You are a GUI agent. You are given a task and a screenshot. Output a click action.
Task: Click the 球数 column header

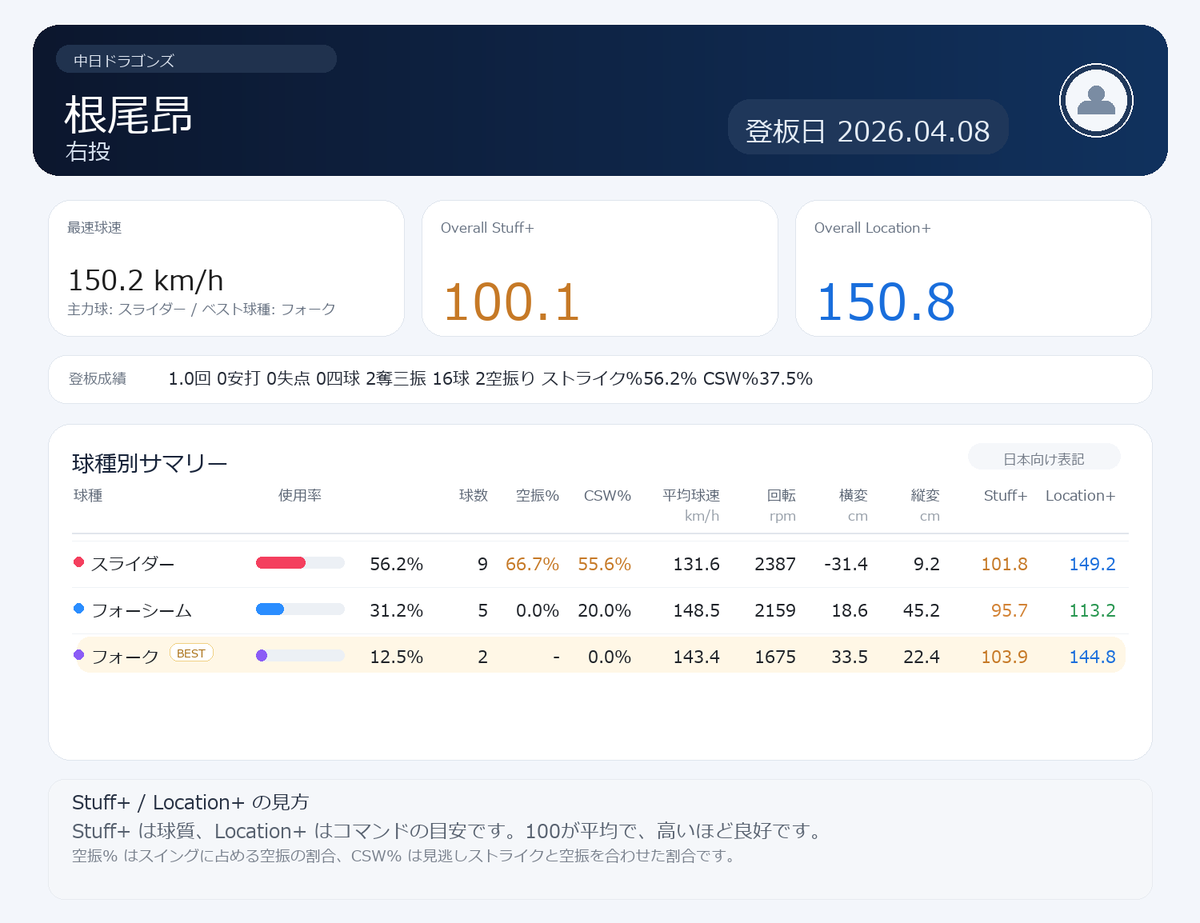pos(473,495)
